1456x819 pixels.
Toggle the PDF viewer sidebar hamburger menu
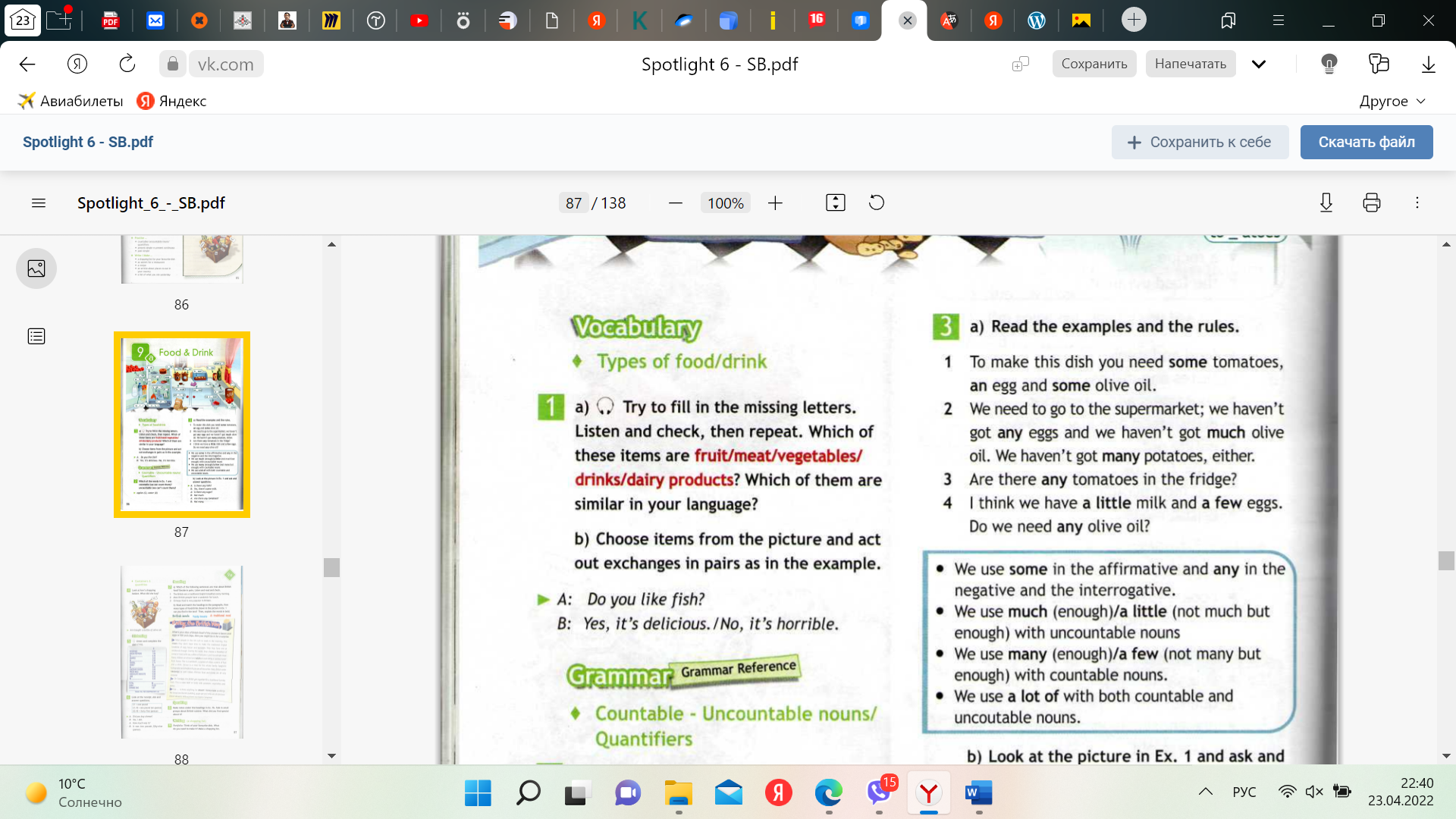coord(39,203)
